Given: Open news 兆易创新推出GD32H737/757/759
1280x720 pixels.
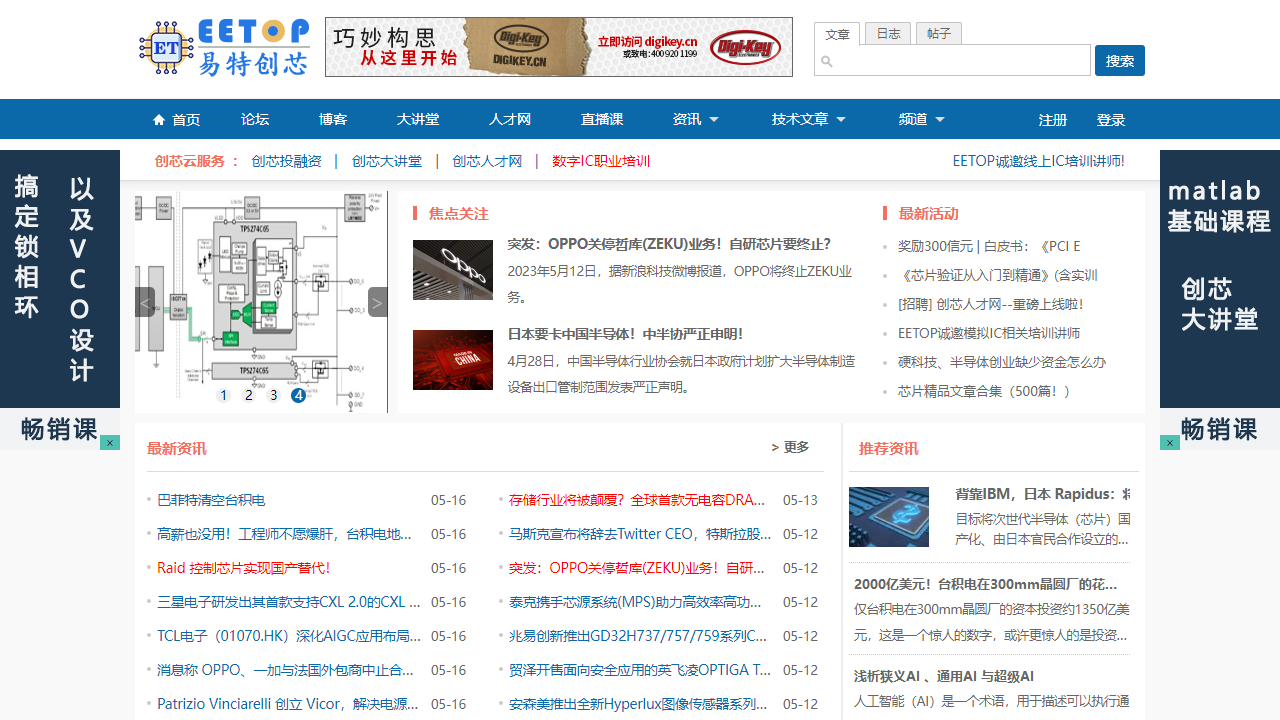Looking at the screenshot, I should point(638,636).
